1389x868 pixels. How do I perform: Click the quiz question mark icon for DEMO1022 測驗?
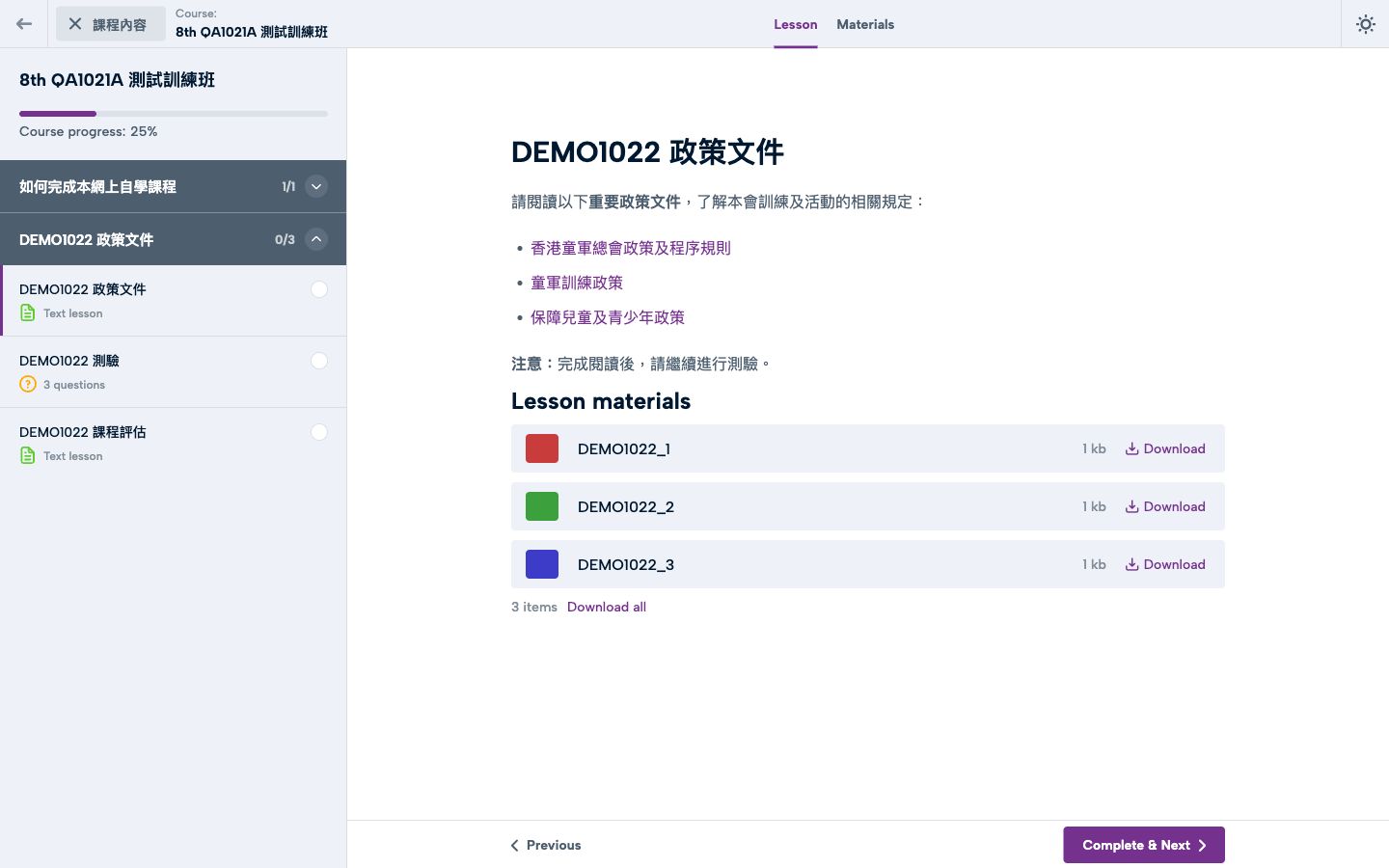(x=28, y=384)
